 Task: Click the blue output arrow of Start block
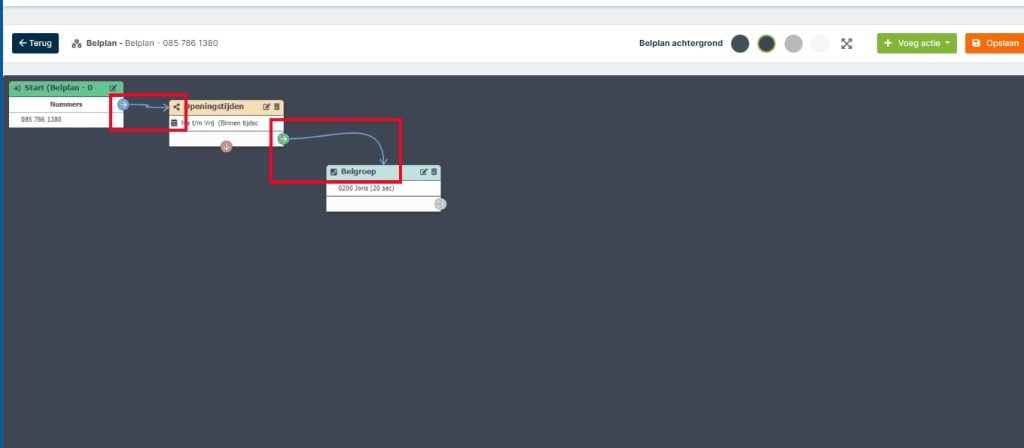(x=123, y=104)
